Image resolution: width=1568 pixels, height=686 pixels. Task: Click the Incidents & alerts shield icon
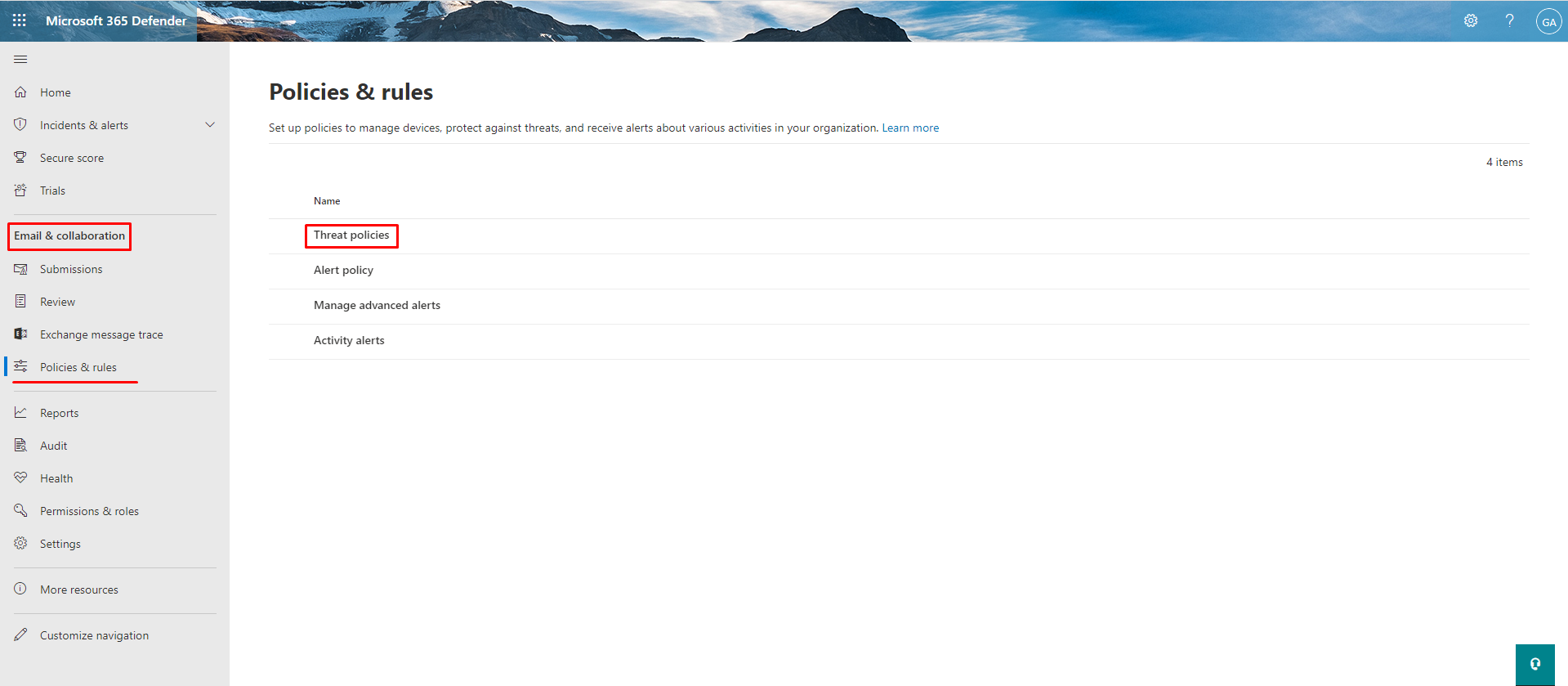point(20,125)
